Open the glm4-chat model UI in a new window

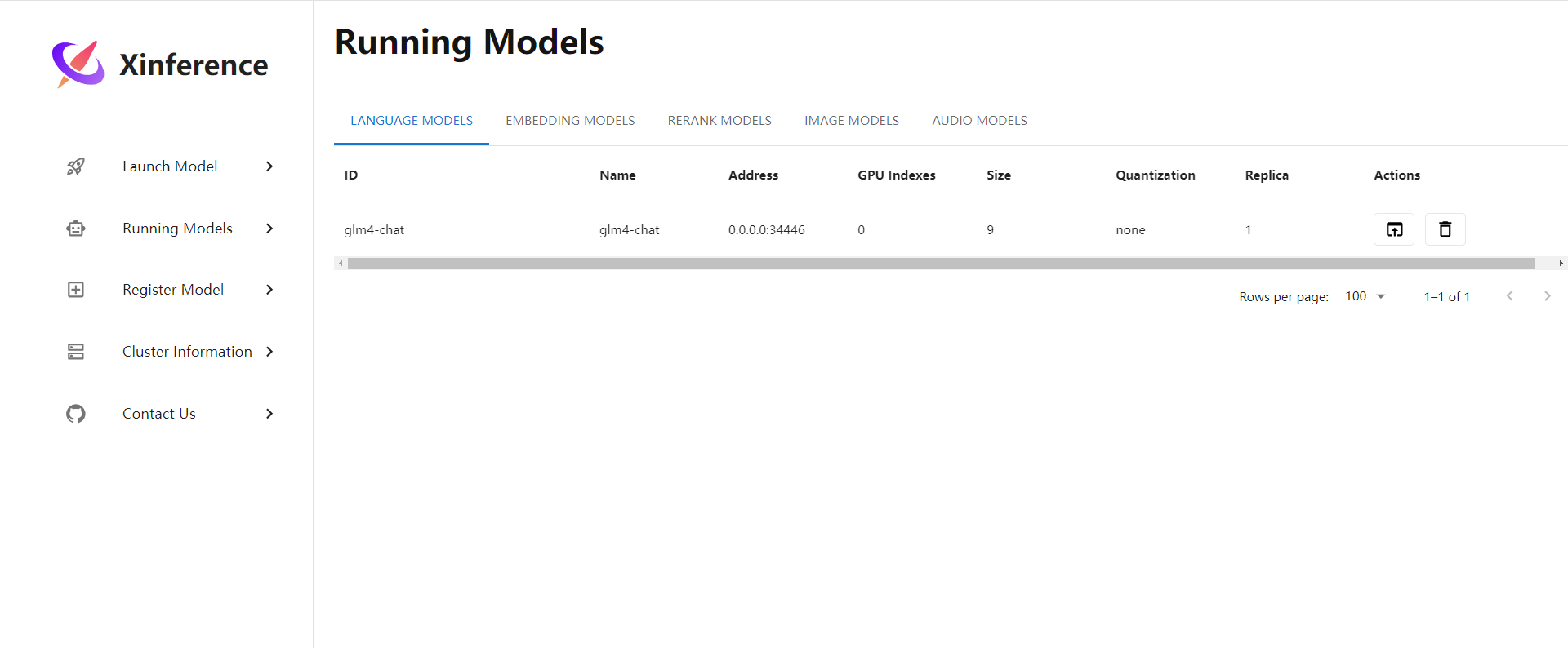(x=1394, y=229)
